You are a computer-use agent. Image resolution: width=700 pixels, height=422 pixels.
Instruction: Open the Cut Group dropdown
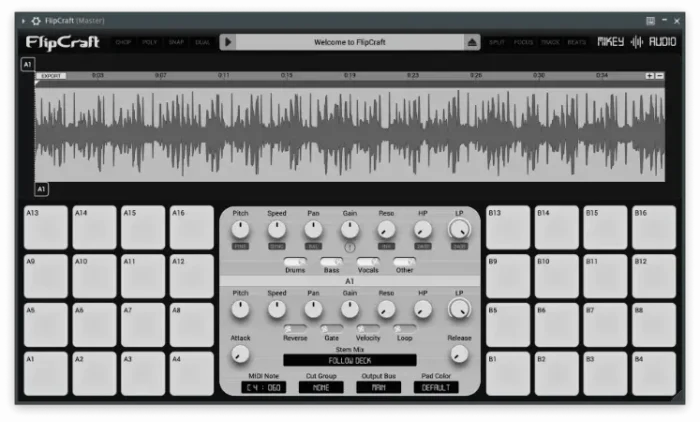[x=321, y=387]
